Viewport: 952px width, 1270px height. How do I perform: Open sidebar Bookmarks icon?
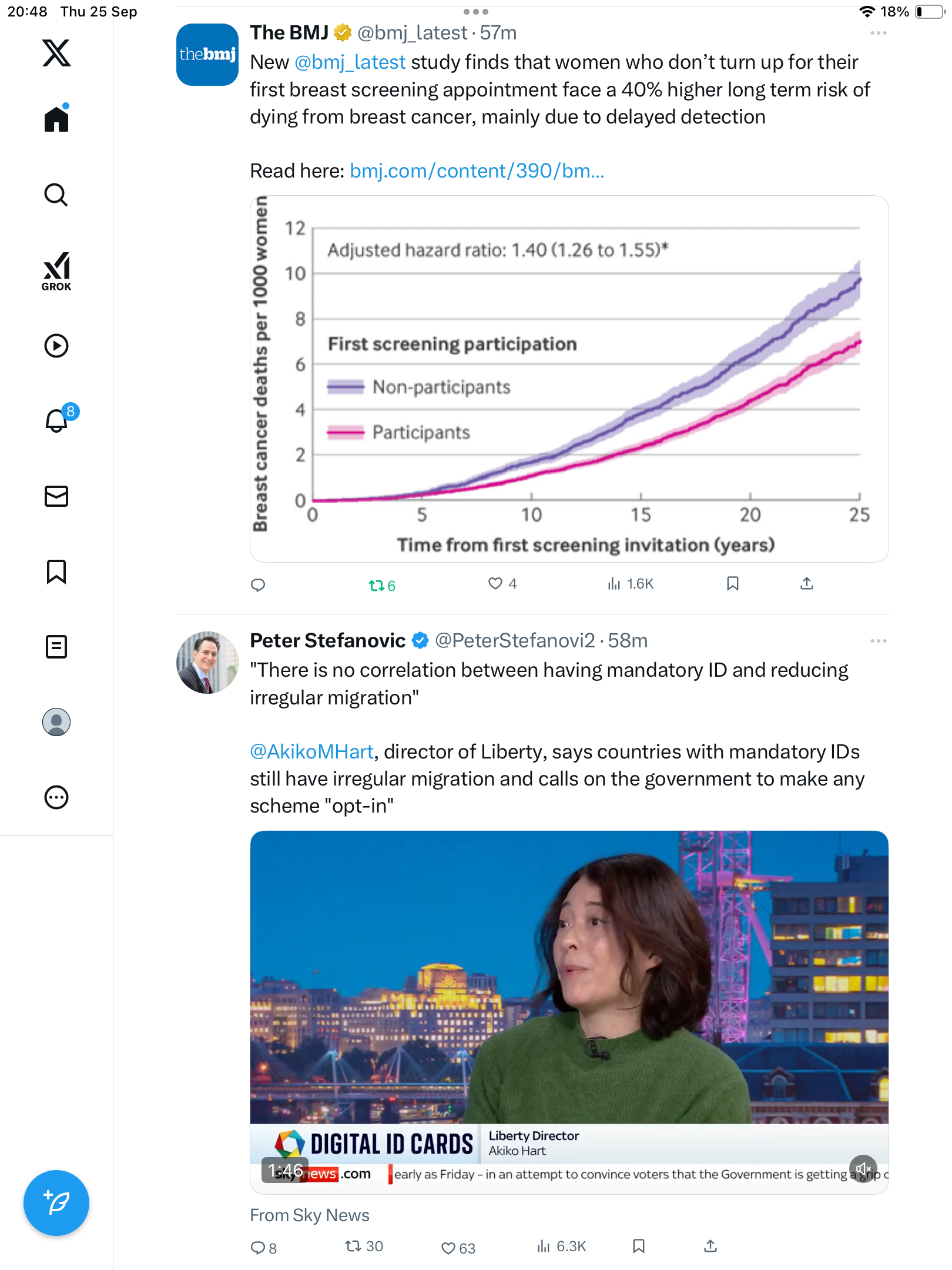(56, 571)
